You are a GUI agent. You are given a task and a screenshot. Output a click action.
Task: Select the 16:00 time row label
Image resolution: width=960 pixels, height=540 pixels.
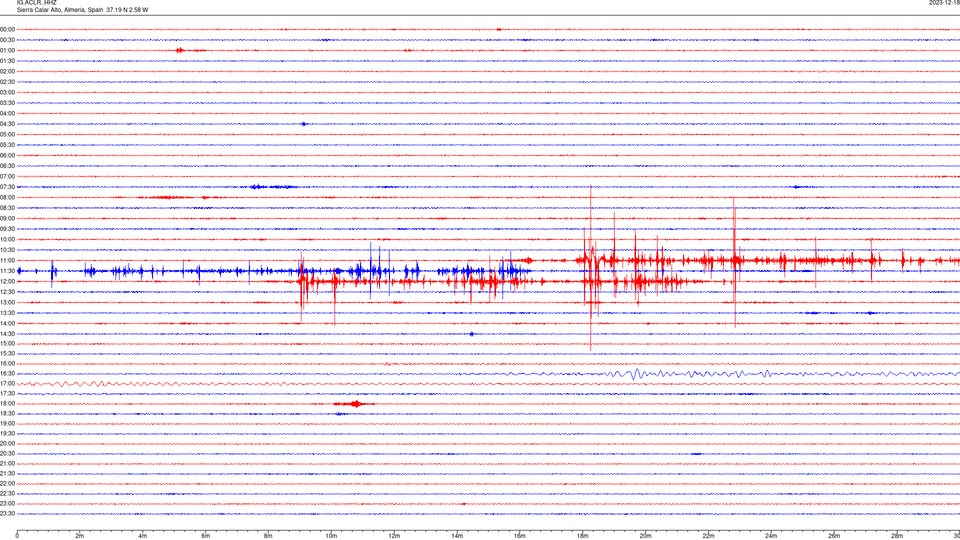point(7,363)
